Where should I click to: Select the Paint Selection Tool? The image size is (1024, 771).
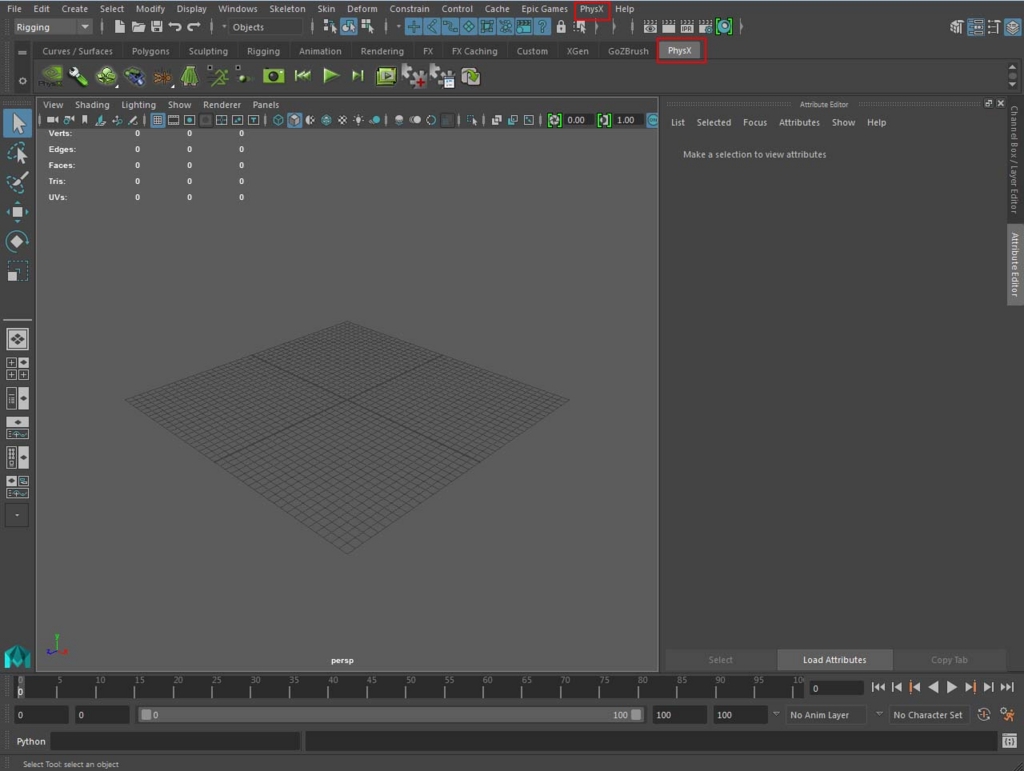click(x=18, y=182)
